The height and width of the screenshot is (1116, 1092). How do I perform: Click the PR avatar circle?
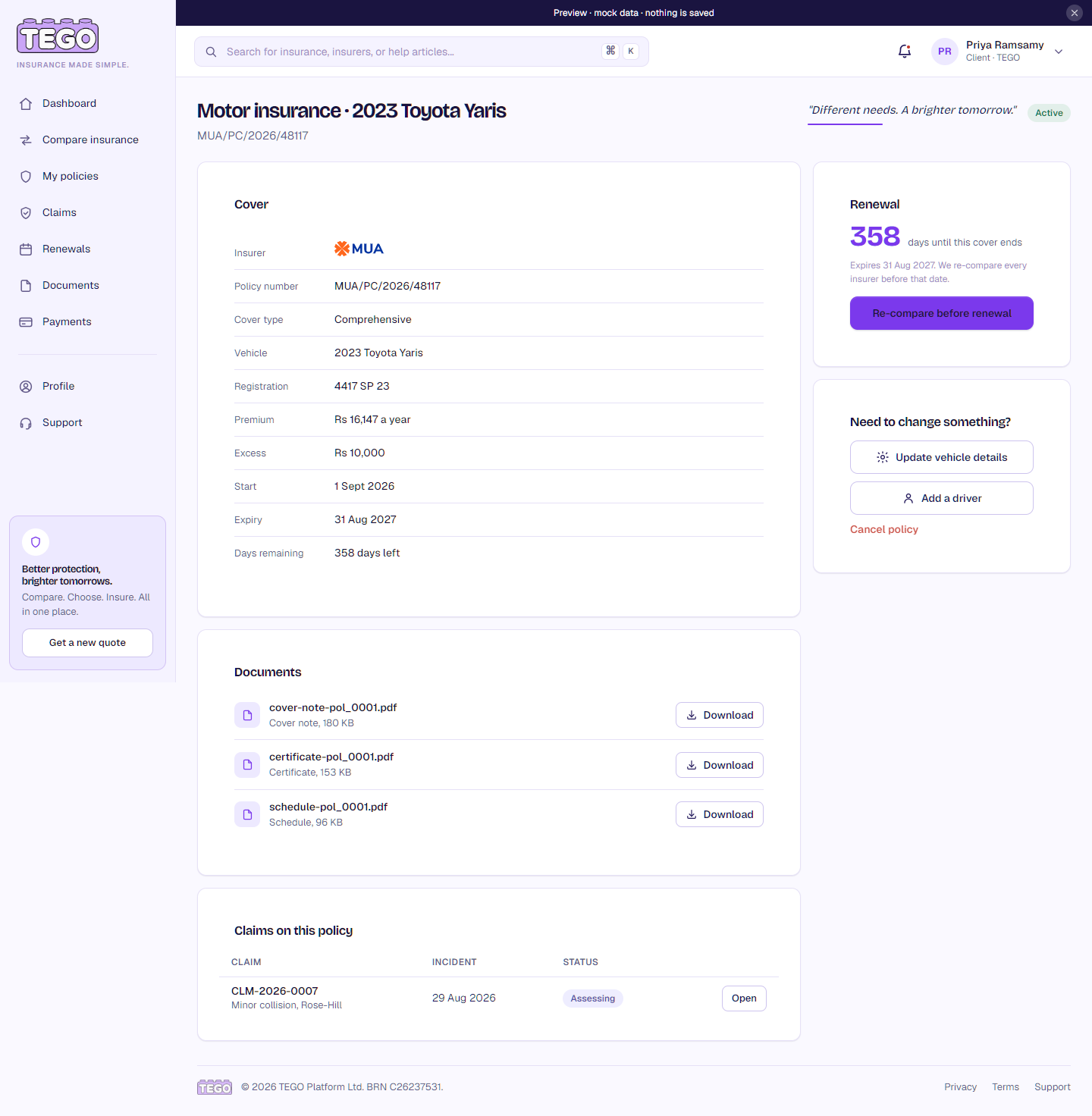(945, 52)
